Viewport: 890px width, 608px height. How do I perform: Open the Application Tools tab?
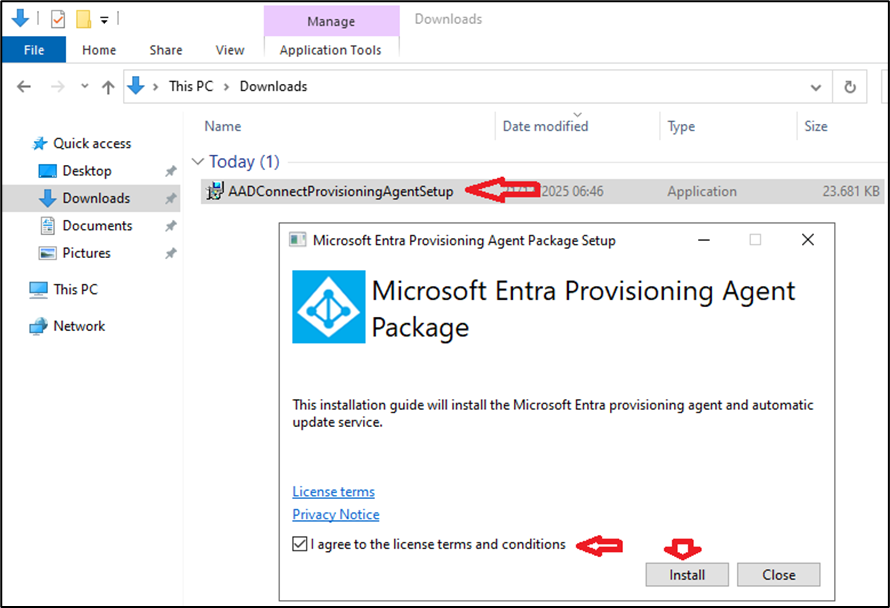[x=330, y=50]
